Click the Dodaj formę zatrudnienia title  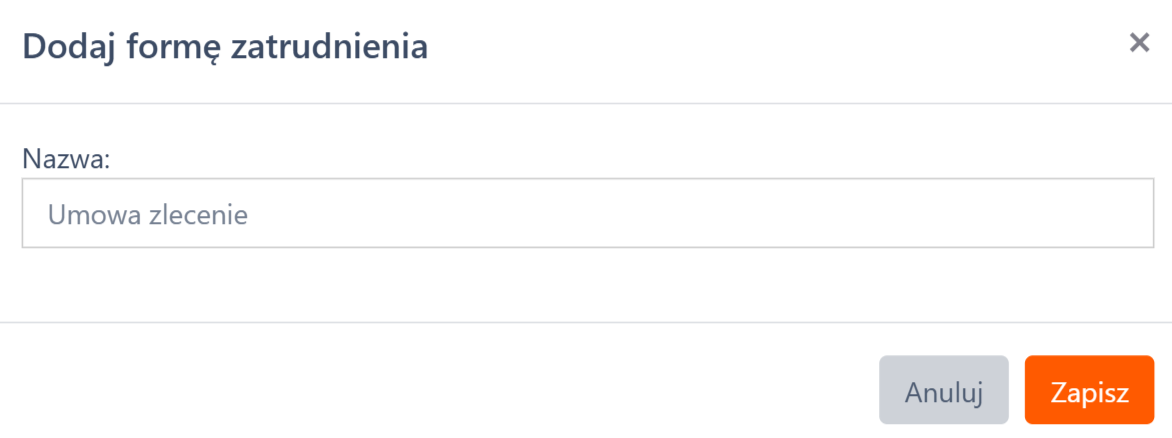pos(225,46)
